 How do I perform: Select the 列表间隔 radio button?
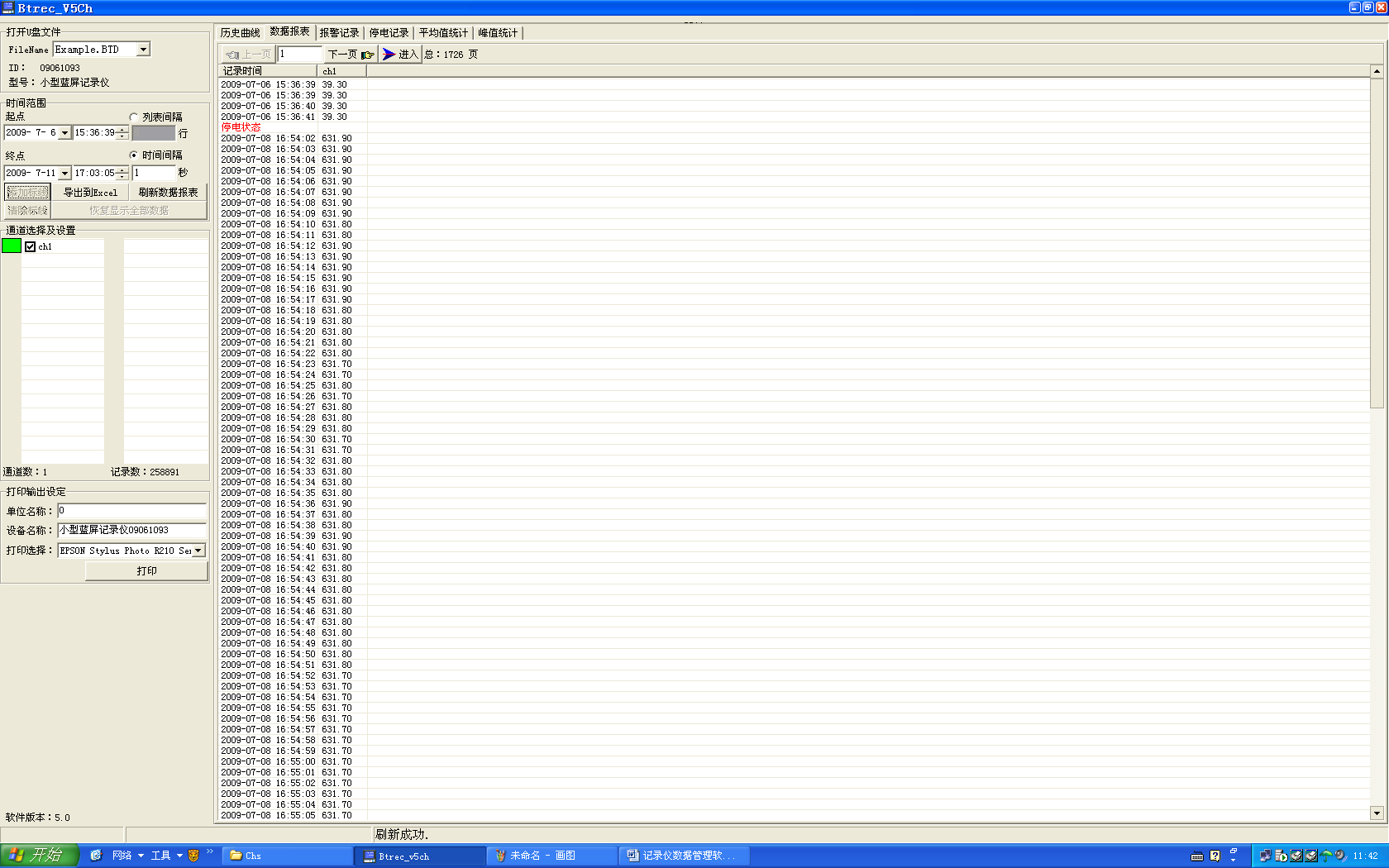click(x=134, y=117)
